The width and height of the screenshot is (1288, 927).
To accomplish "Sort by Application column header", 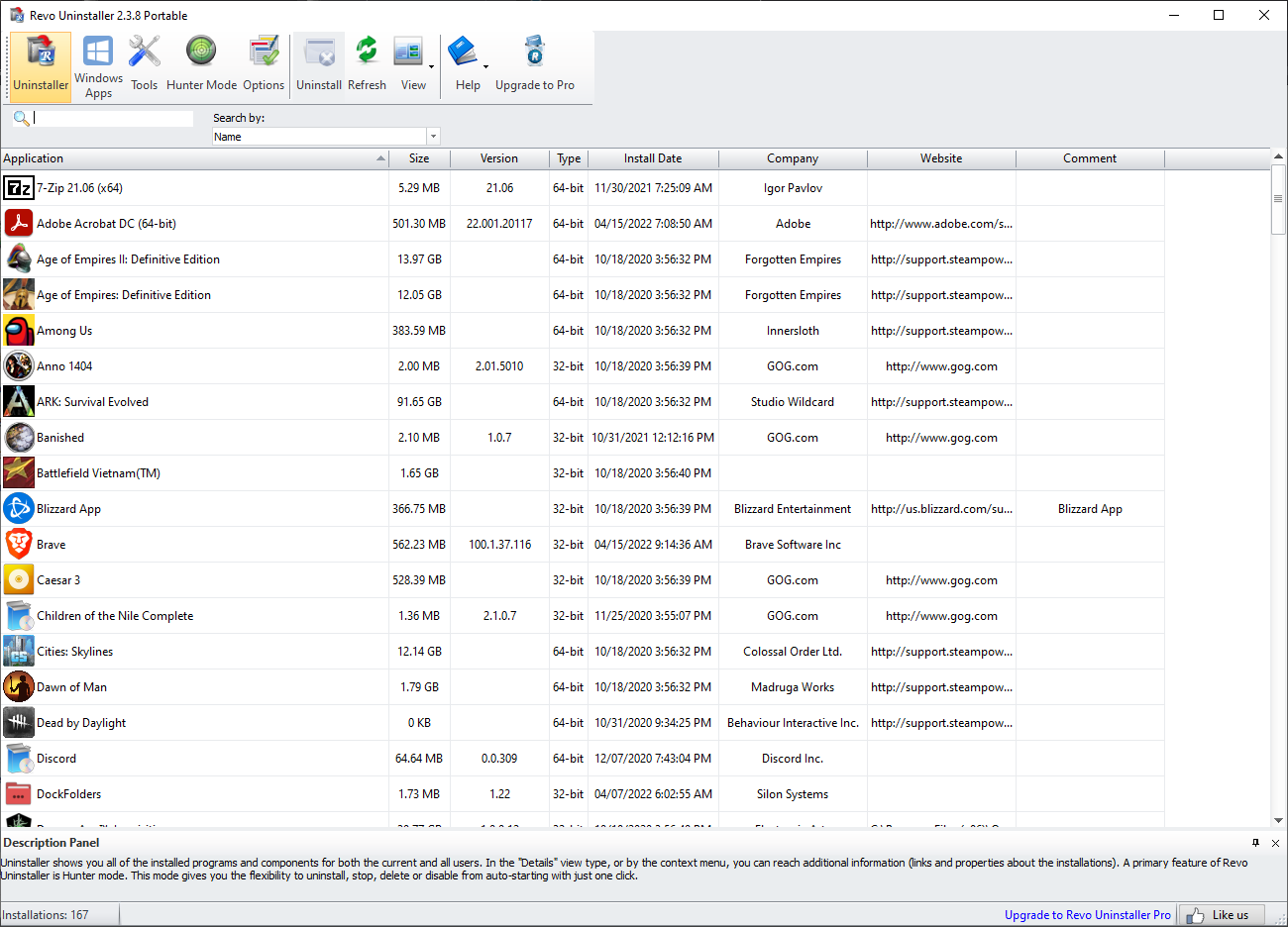I will pyautogui.click(x=194, y=158).
